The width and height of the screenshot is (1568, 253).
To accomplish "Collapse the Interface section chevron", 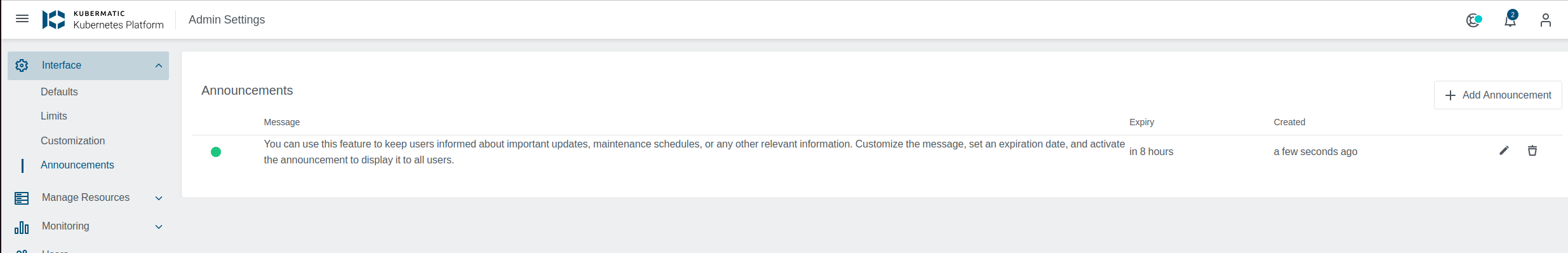I will point(159,65).
